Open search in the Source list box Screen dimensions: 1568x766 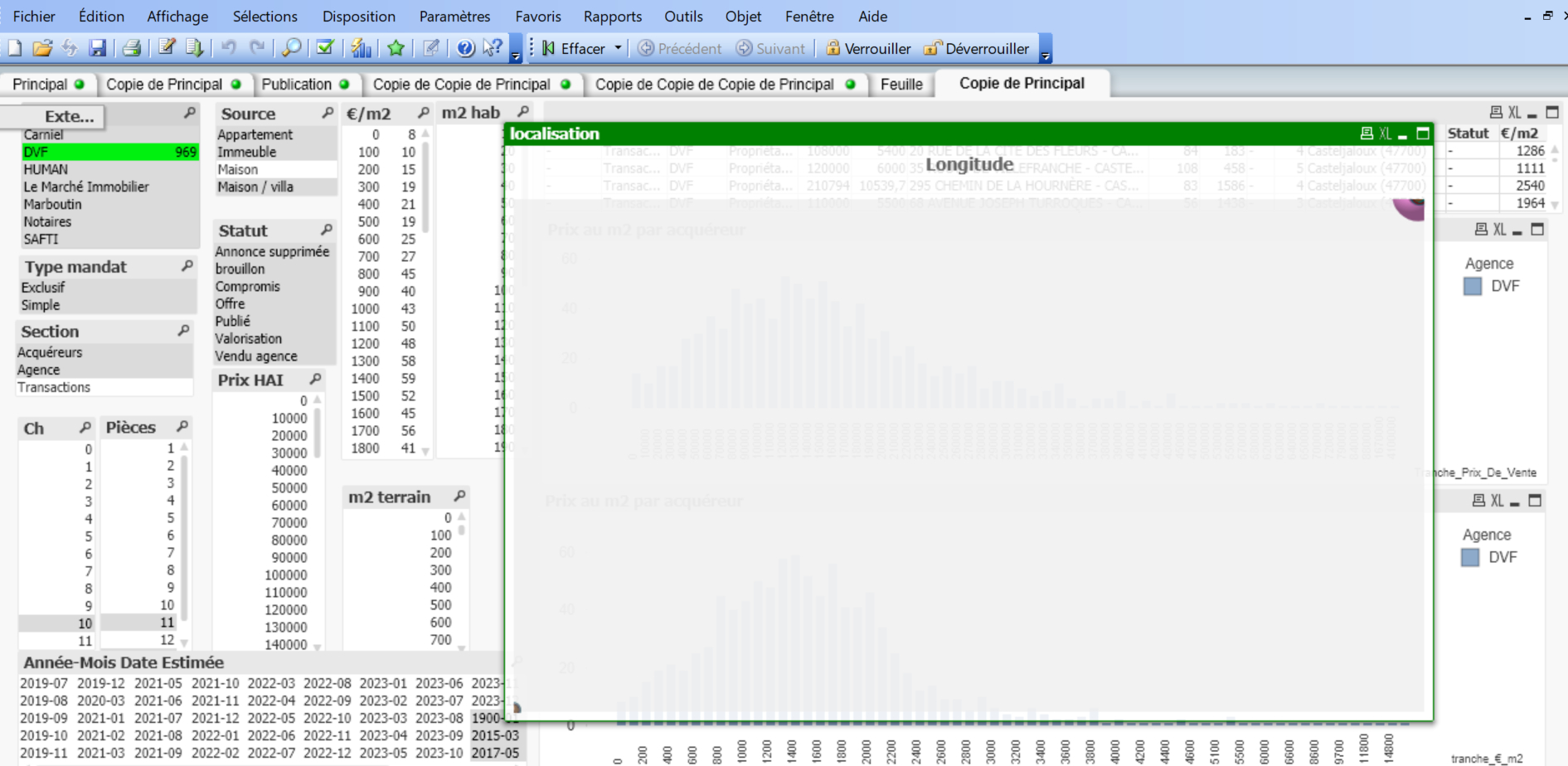pos(328,113)
